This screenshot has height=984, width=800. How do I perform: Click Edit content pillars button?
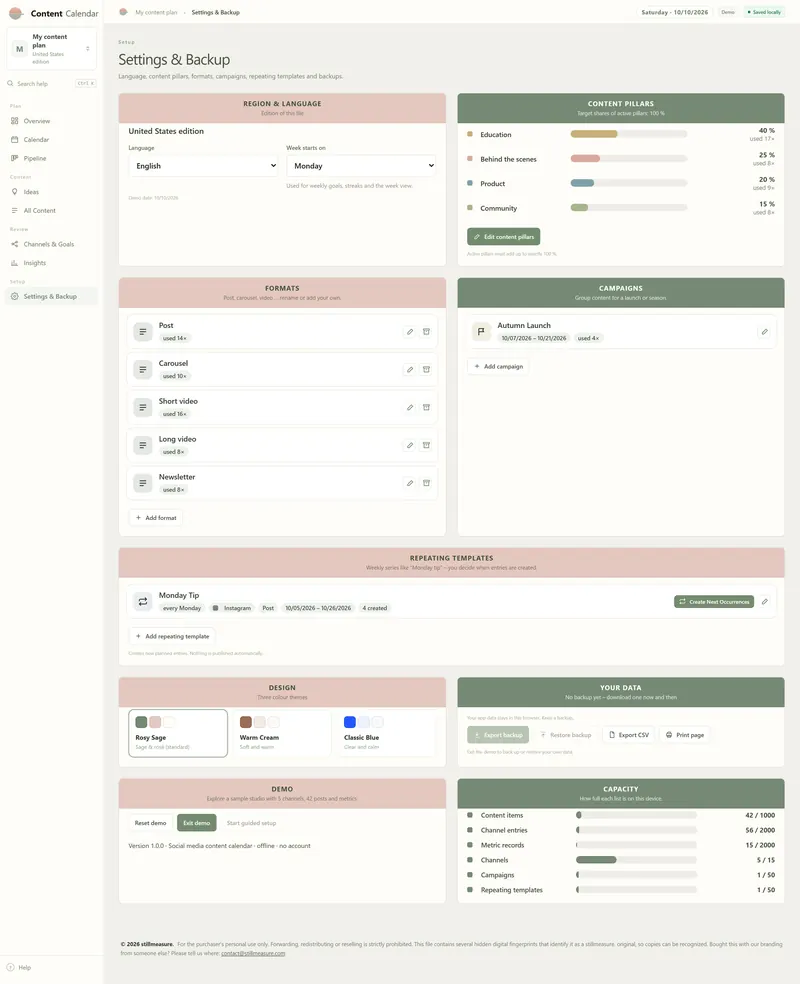[503, 237]
